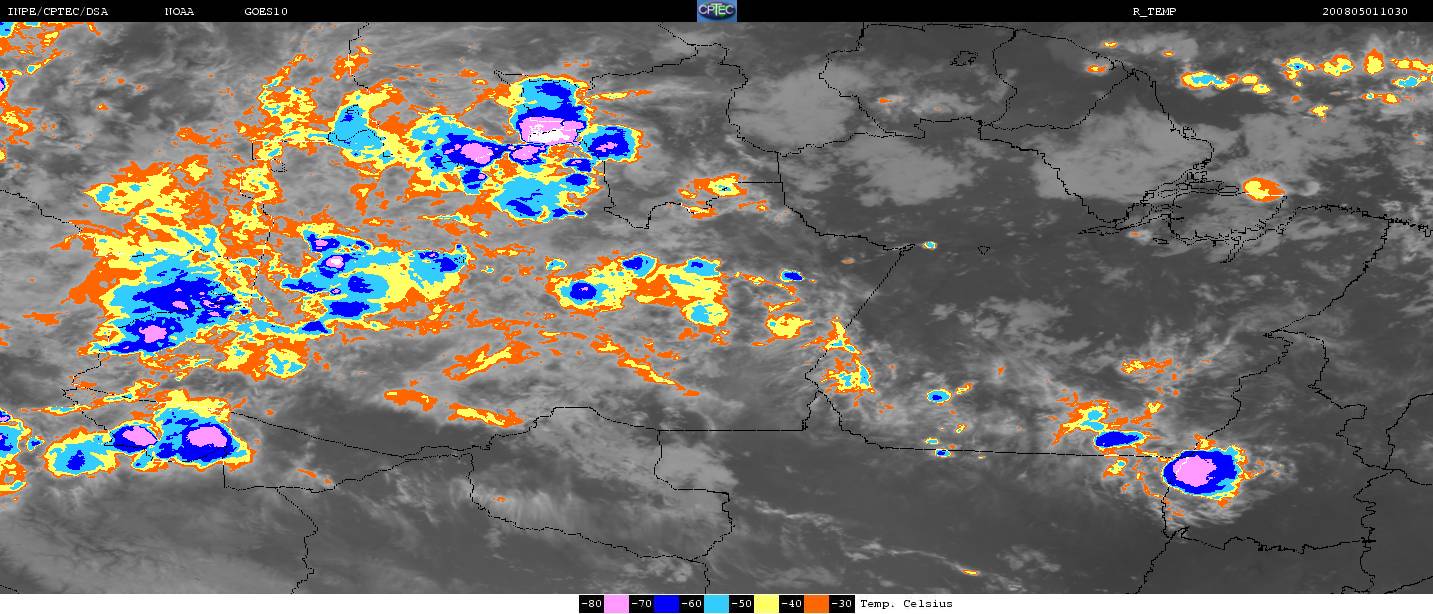Select the INPE/CPTEC/DSA header text
The image size is (1433, 614).
click(57, 11)
